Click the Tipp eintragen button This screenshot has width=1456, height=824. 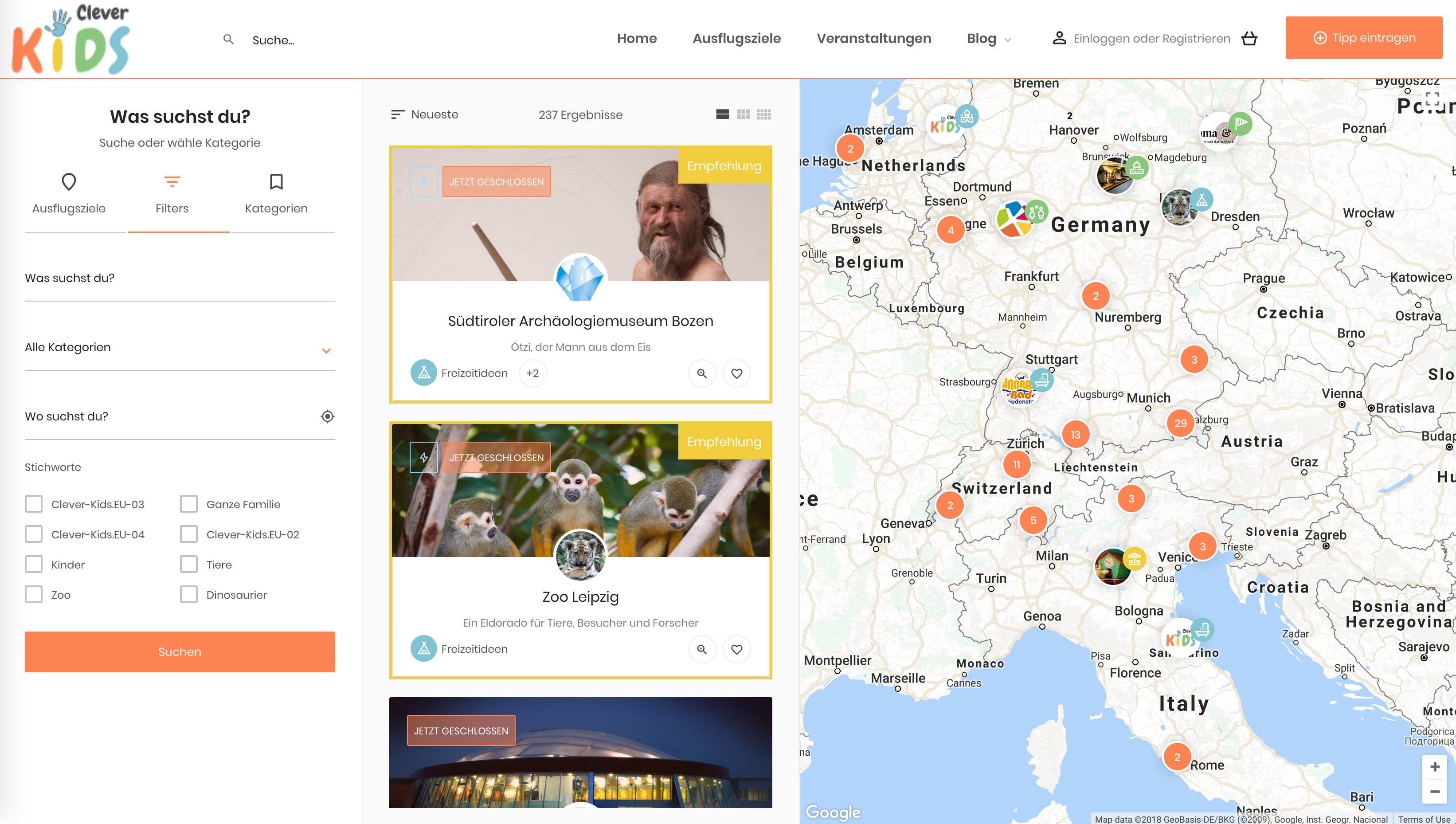click(1363, 38)
